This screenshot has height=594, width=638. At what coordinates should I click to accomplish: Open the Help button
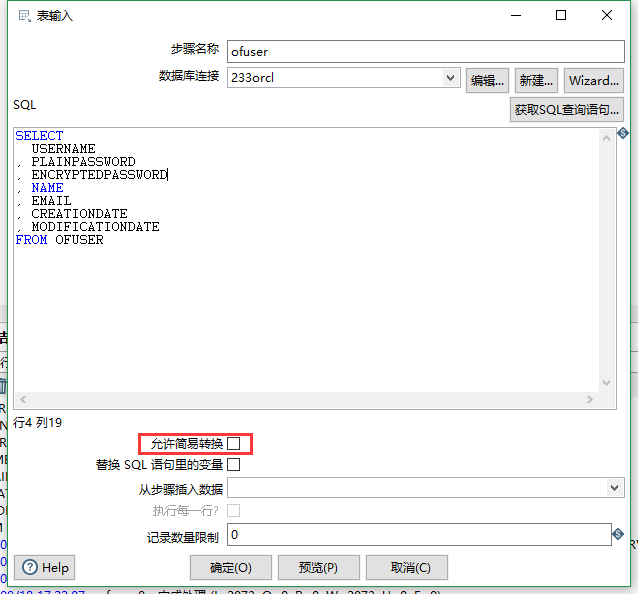pyautogui.click(x=45, y=567)
